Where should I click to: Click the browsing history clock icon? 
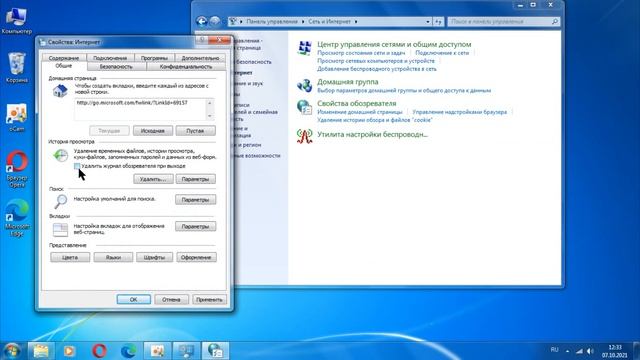pyautogui.click(x=60, y=156)
